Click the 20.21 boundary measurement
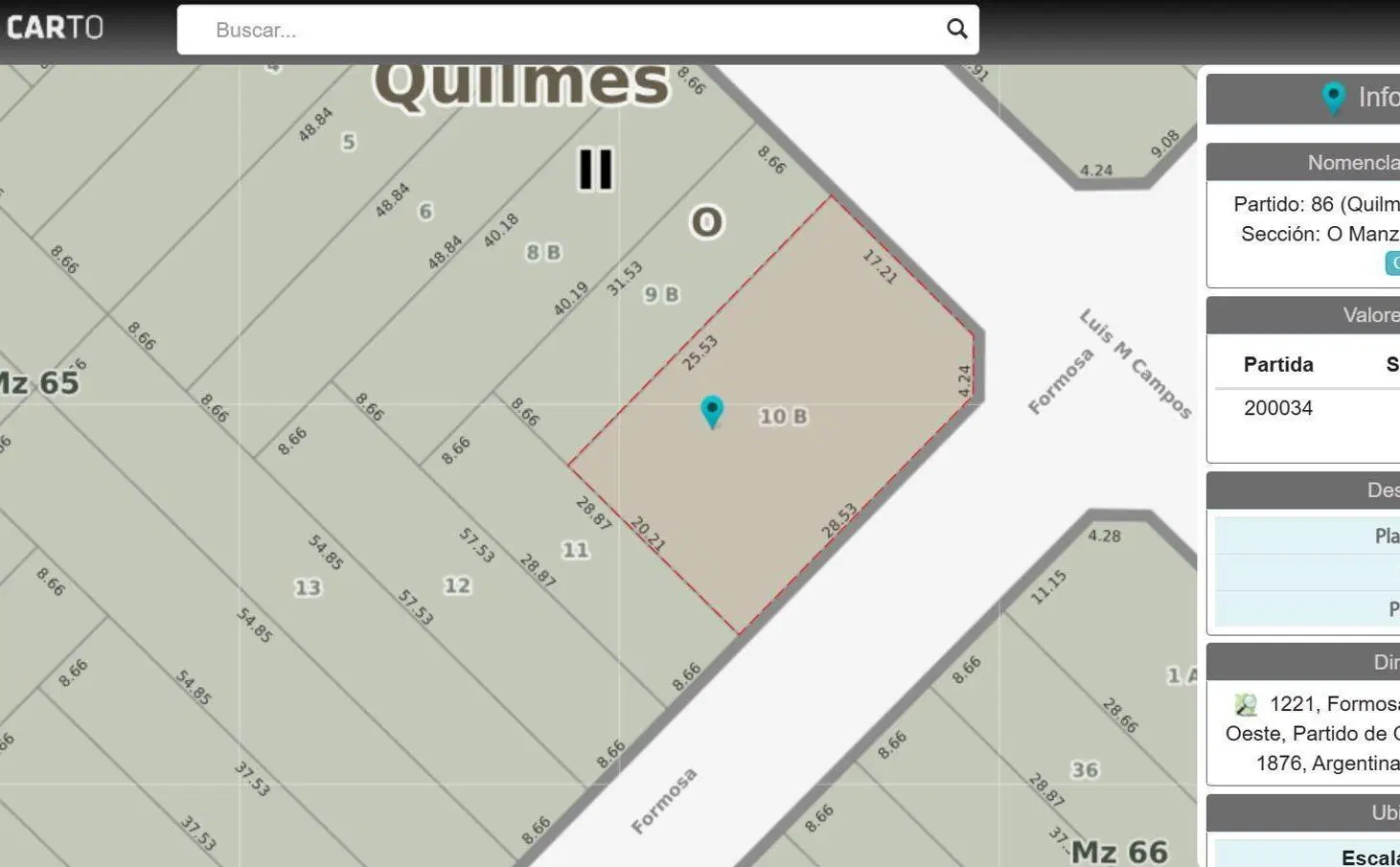 [x=647, y=534]
